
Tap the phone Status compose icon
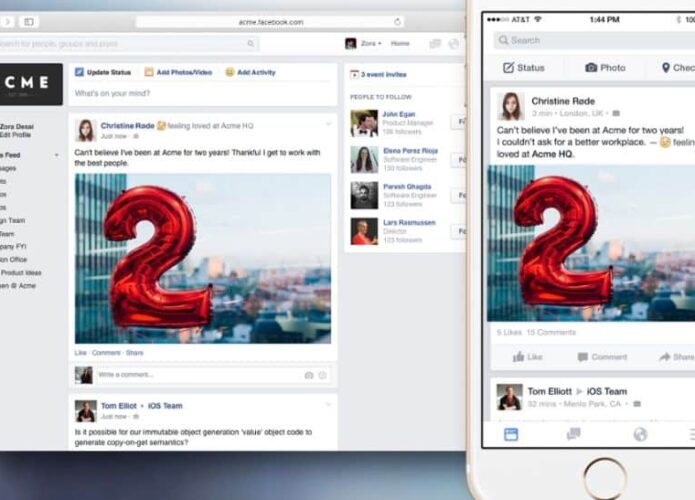[508, 67]
